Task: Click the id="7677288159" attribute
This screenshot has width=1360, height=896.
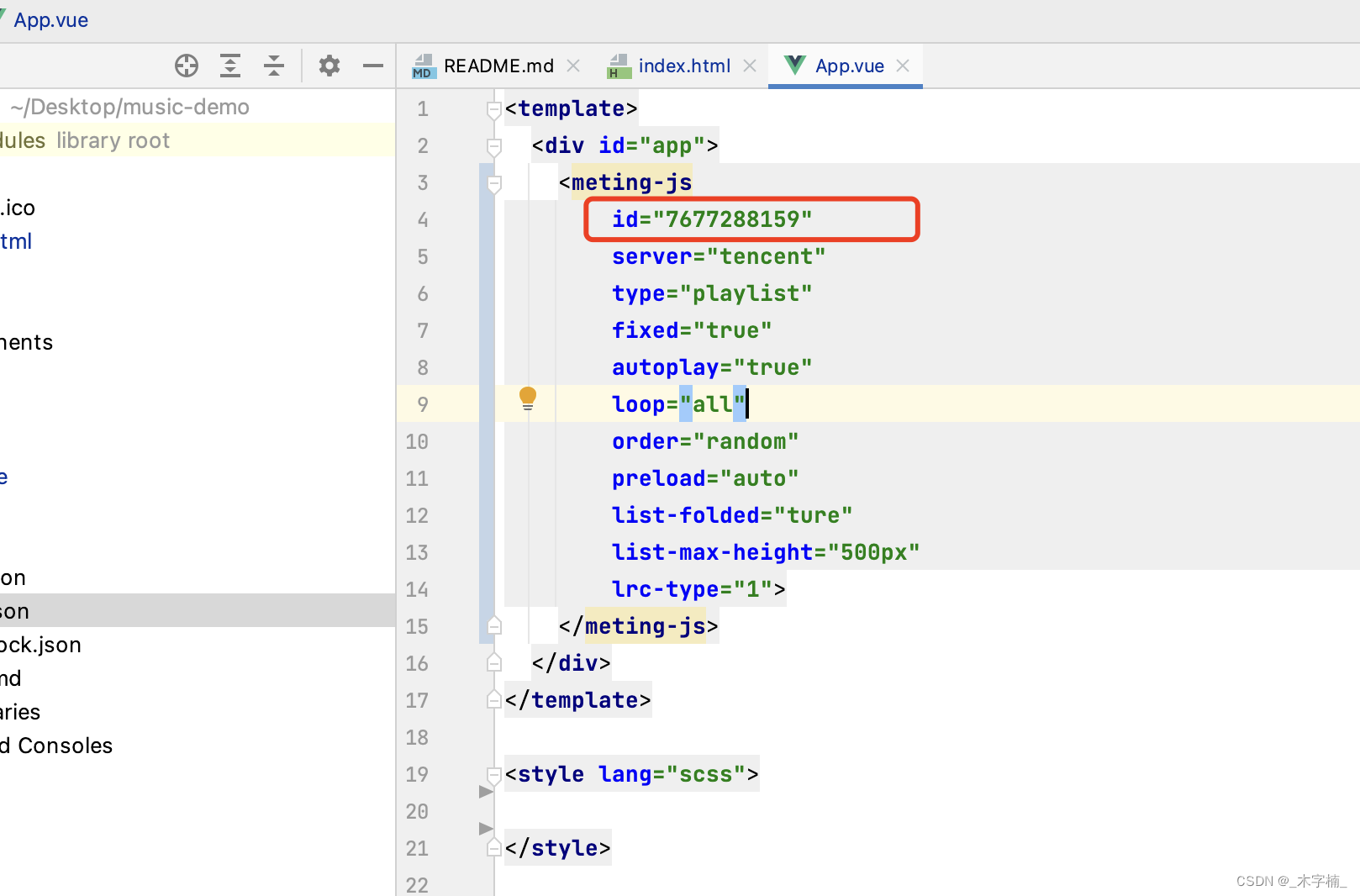Action: pyautogui.click(x=712, y=219)
